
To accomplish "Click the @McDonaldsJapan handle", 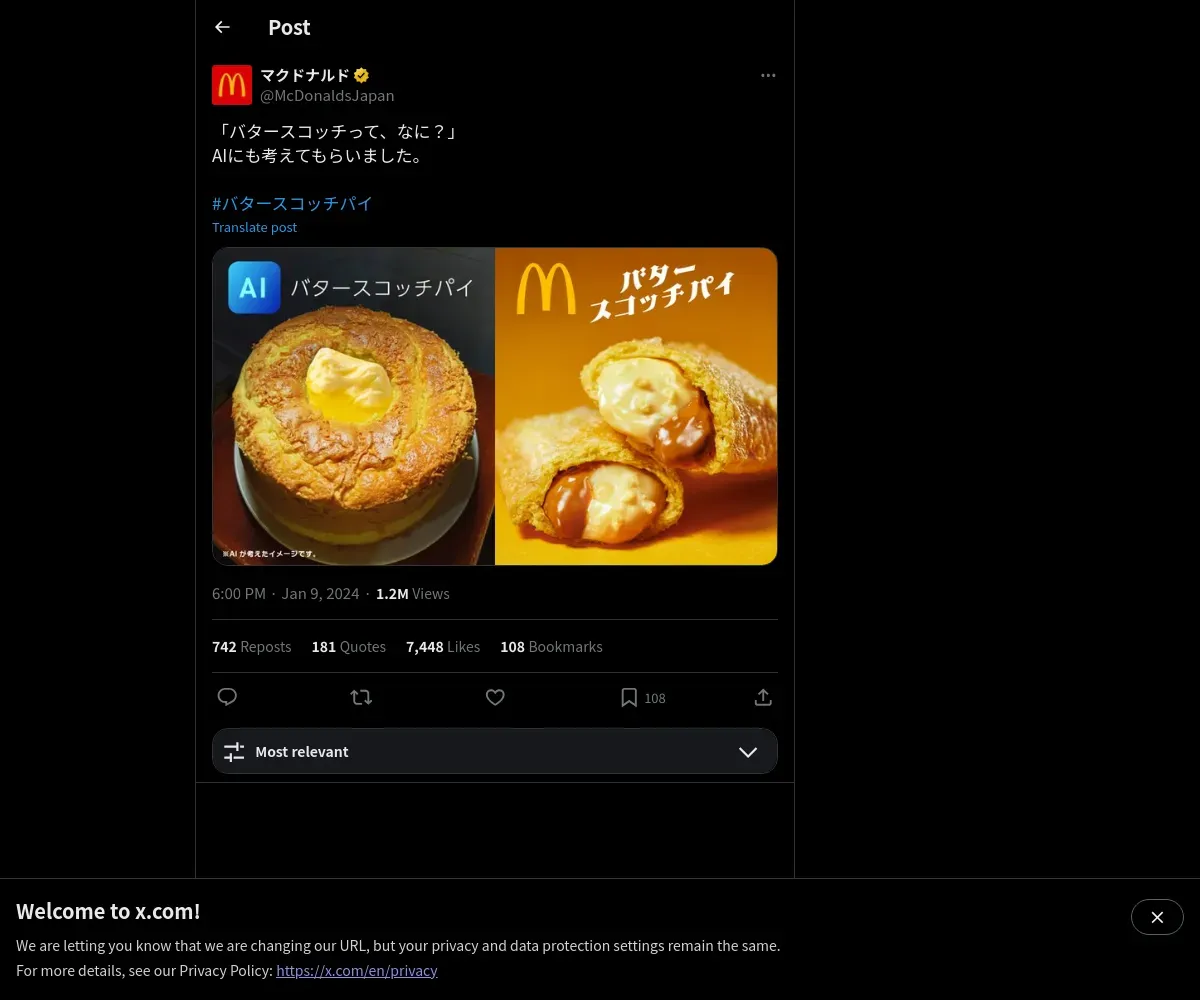I will tap(327, 96).
